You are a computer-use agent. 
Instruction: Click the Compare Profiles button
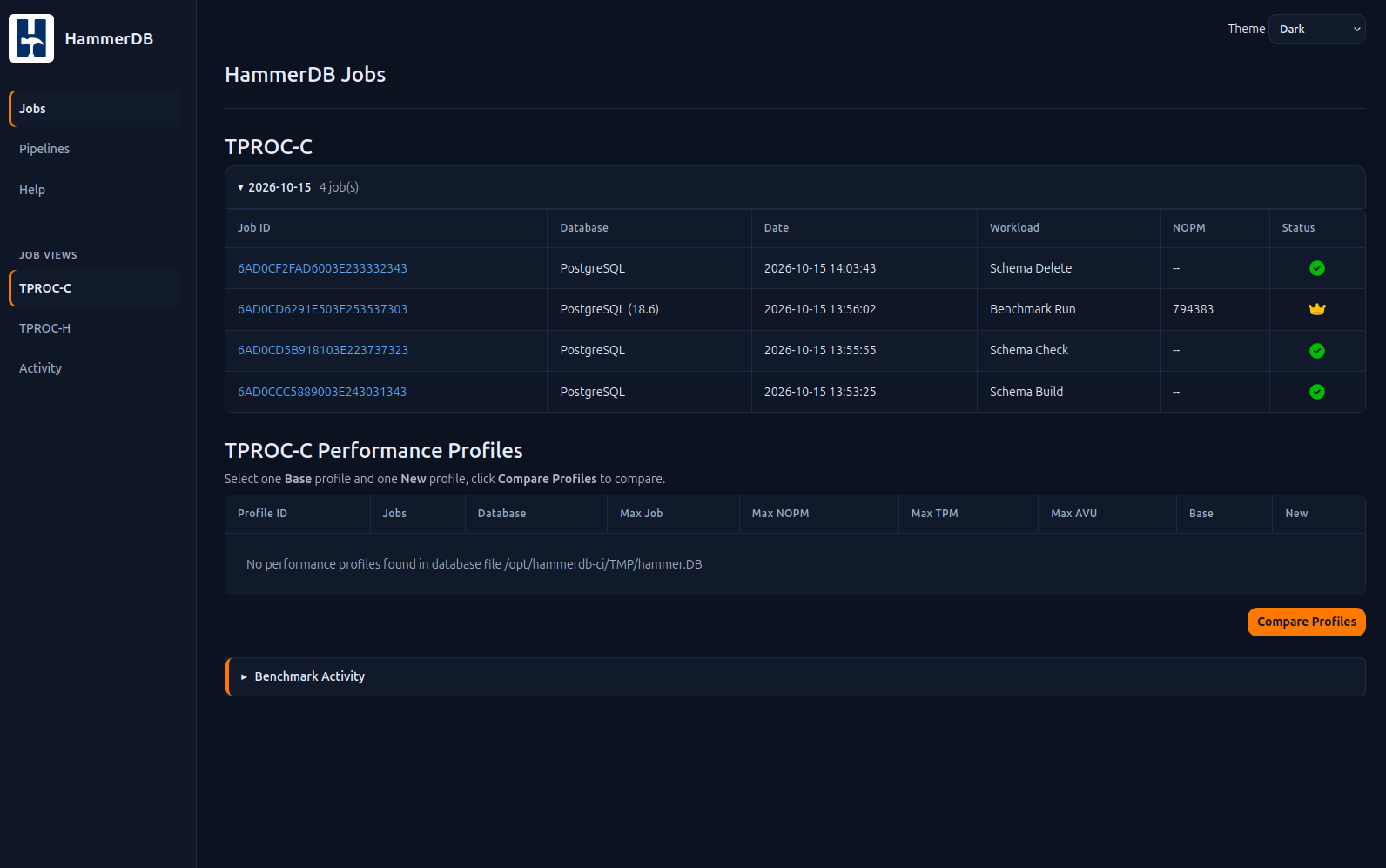point(1306,622)
